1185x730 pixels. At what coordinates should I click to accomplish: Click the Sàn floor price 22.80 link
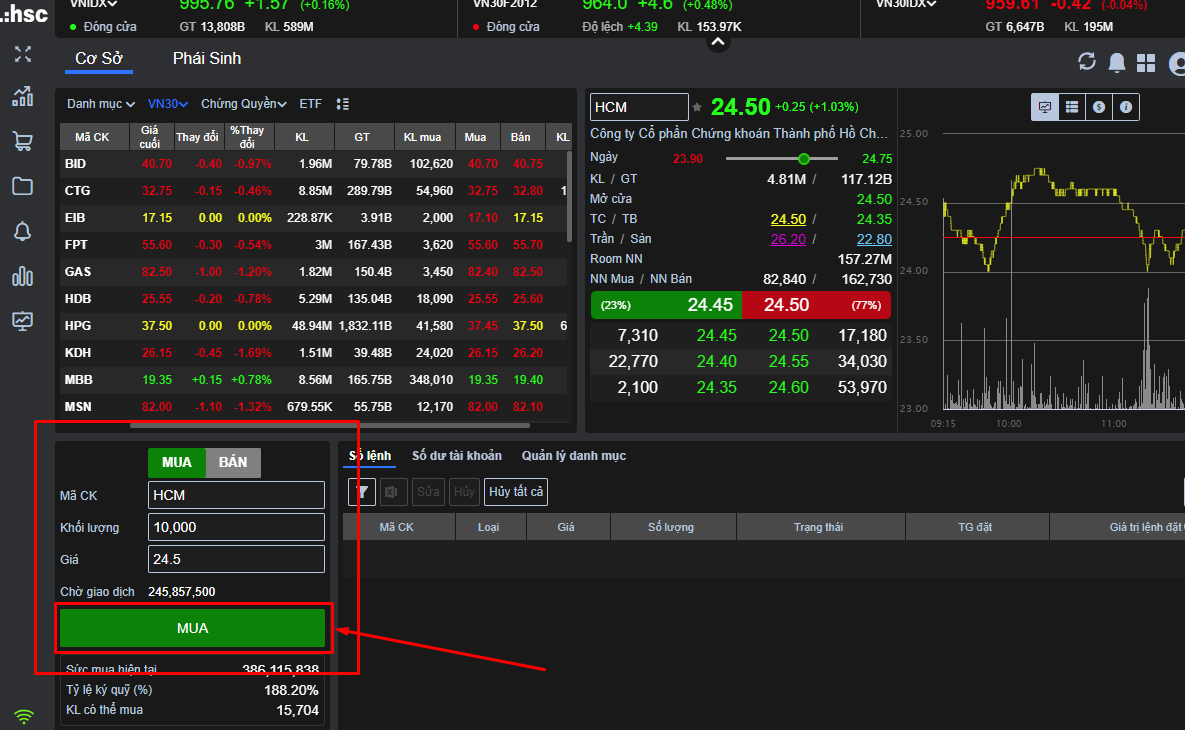pos(874,239)
